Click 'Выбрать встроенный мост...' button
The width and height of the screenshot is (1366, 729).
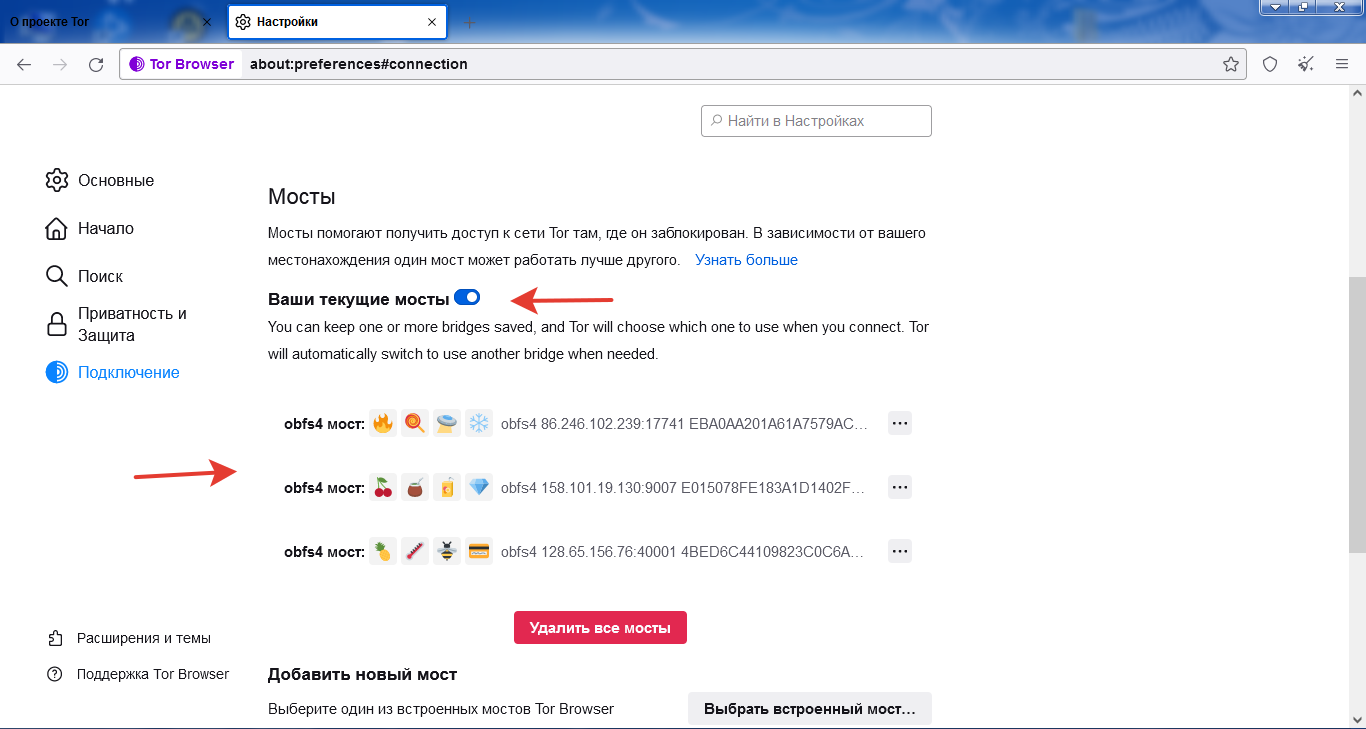810,709
